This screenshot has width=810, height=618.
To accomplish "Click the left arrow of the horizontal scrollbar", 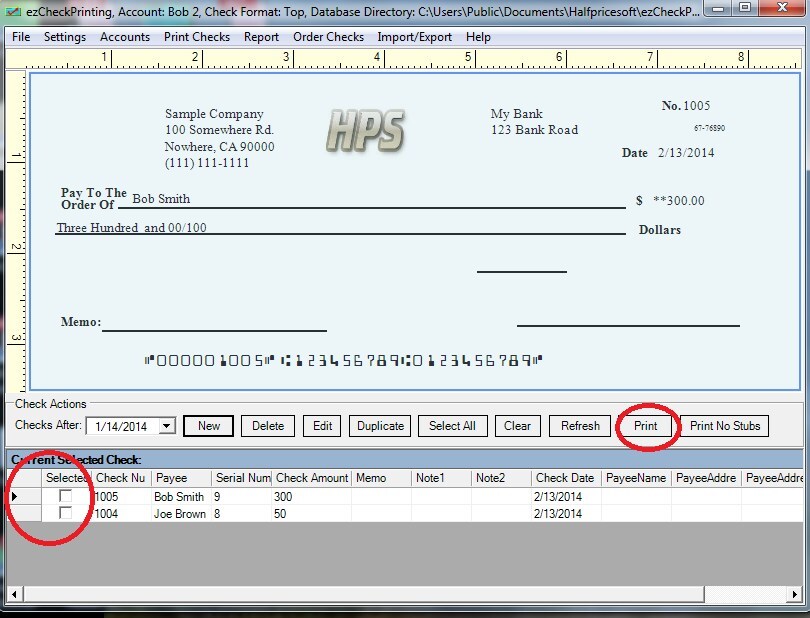I will point(14,595).
